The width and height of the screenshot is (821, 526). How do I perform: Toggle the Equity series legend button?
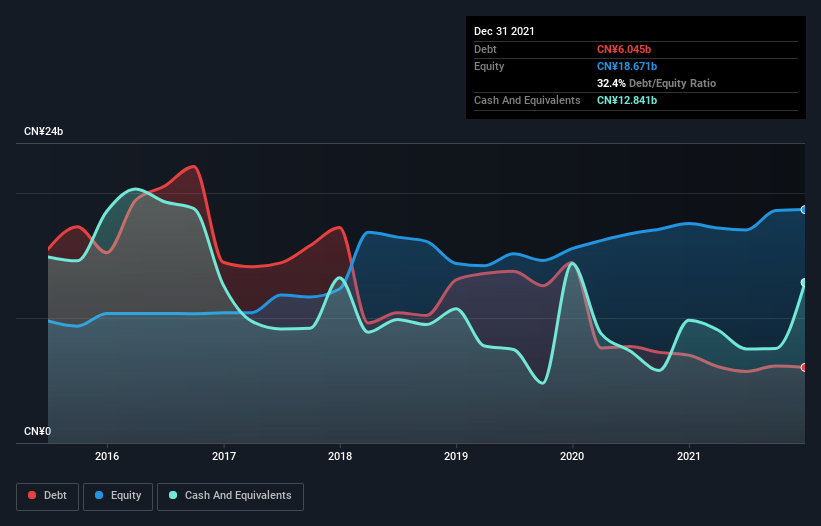118,496
